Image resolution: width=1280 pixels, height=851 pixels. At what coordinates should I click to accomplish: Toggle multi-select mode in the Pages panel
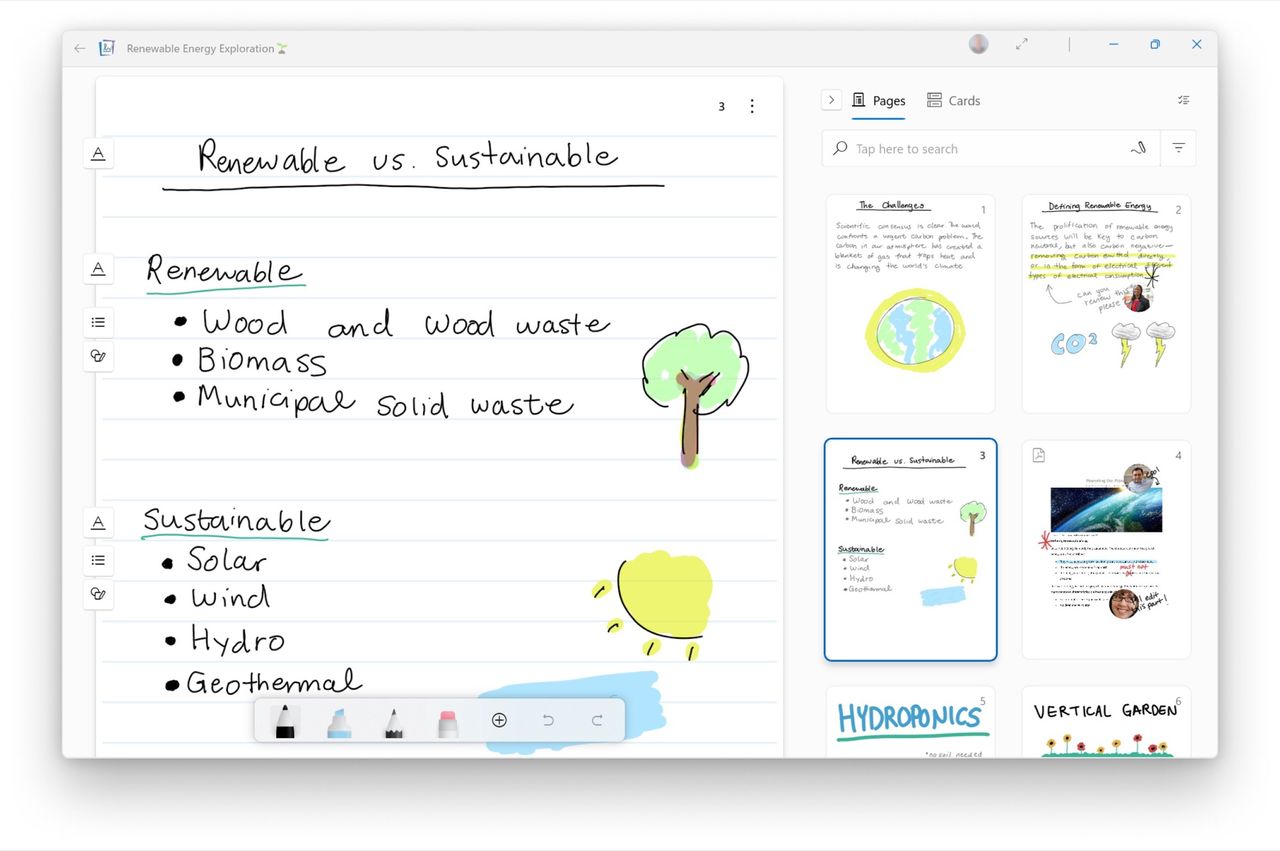(x=1183, y=100)
